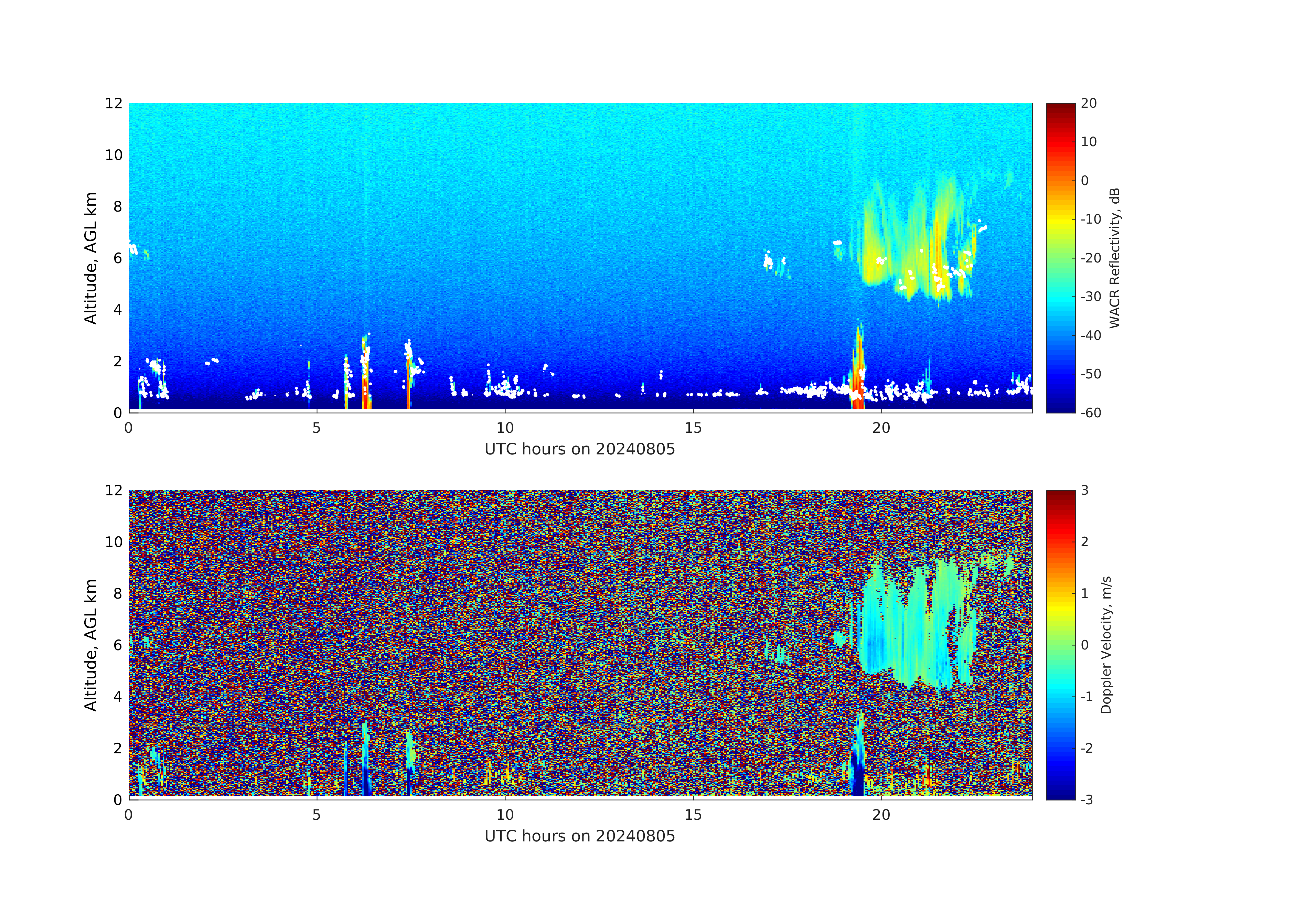Click 'Altitude, AGL km' label of the reflectivity plot

[90, 258]
